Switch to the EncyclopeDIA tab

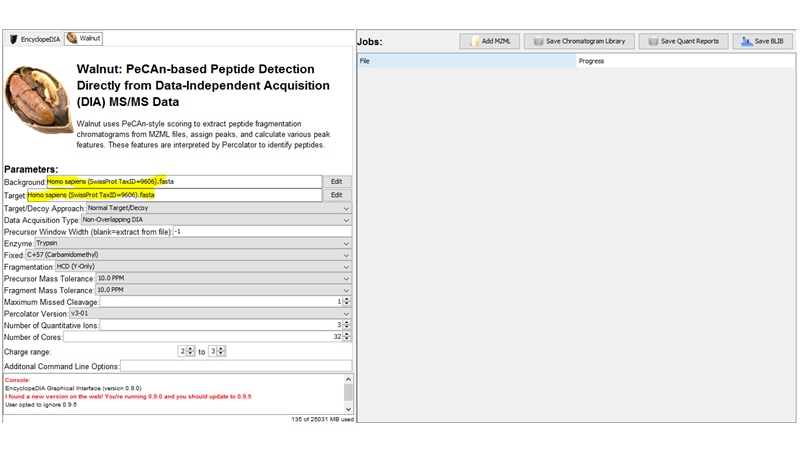pyautogui.click(x=34, y=39)
